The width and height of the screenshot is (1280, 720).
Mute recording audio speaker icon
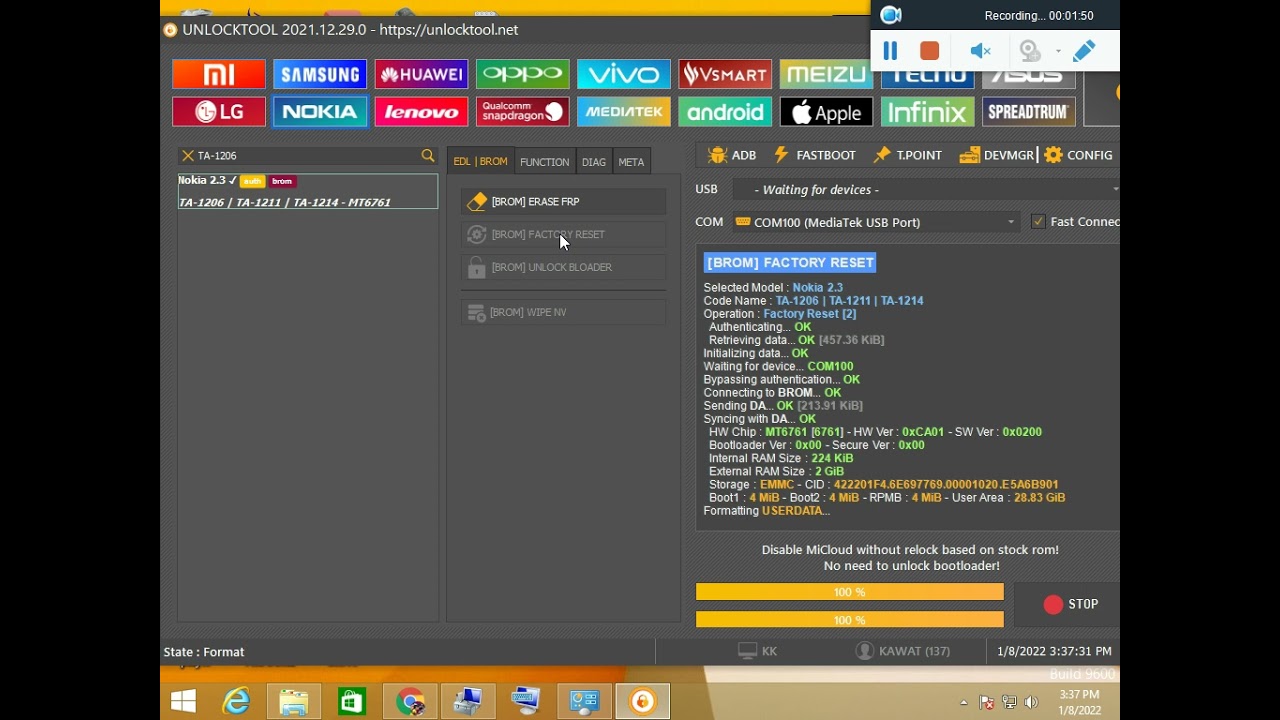point(981,51)
